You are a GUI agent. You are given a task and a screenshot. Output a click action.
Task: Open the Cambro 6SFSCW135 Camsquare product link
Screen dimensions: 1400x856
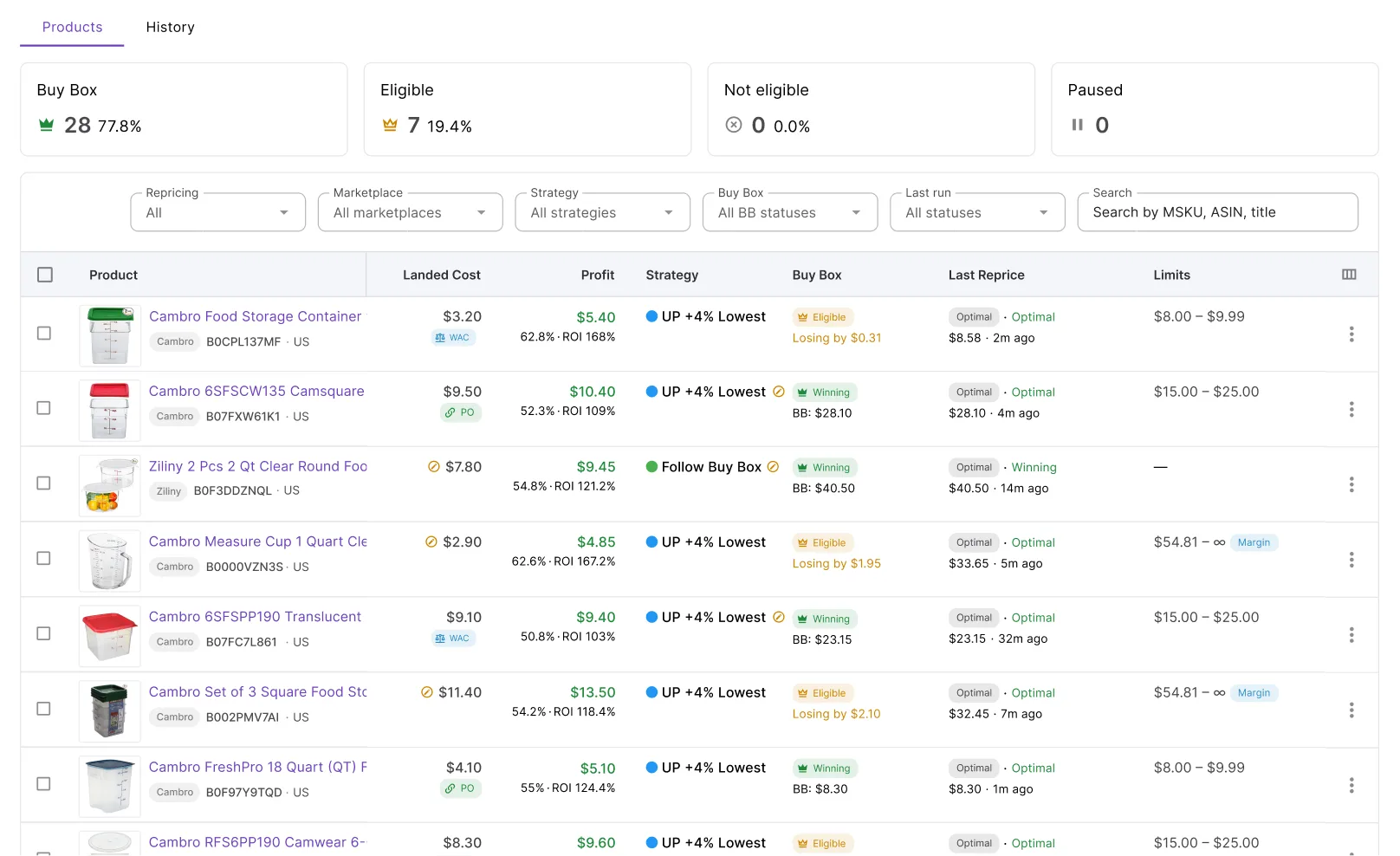[256, 392]
